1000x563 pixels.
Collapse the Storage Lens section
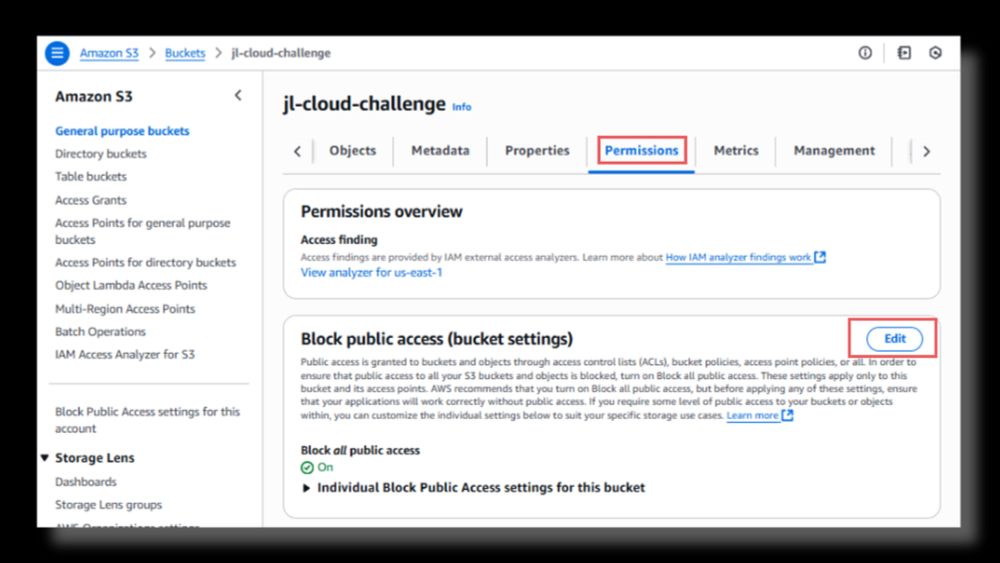pos(45,458)
